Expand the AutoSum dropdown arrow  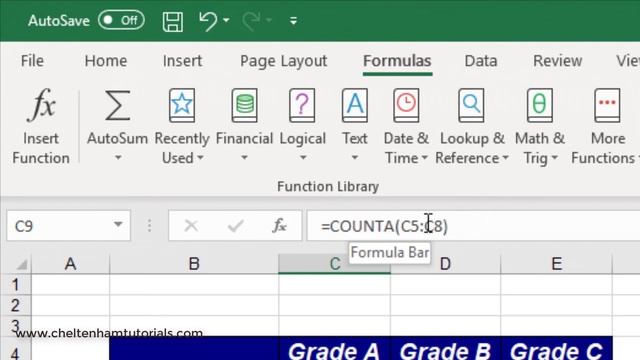(x=118, y=158)
